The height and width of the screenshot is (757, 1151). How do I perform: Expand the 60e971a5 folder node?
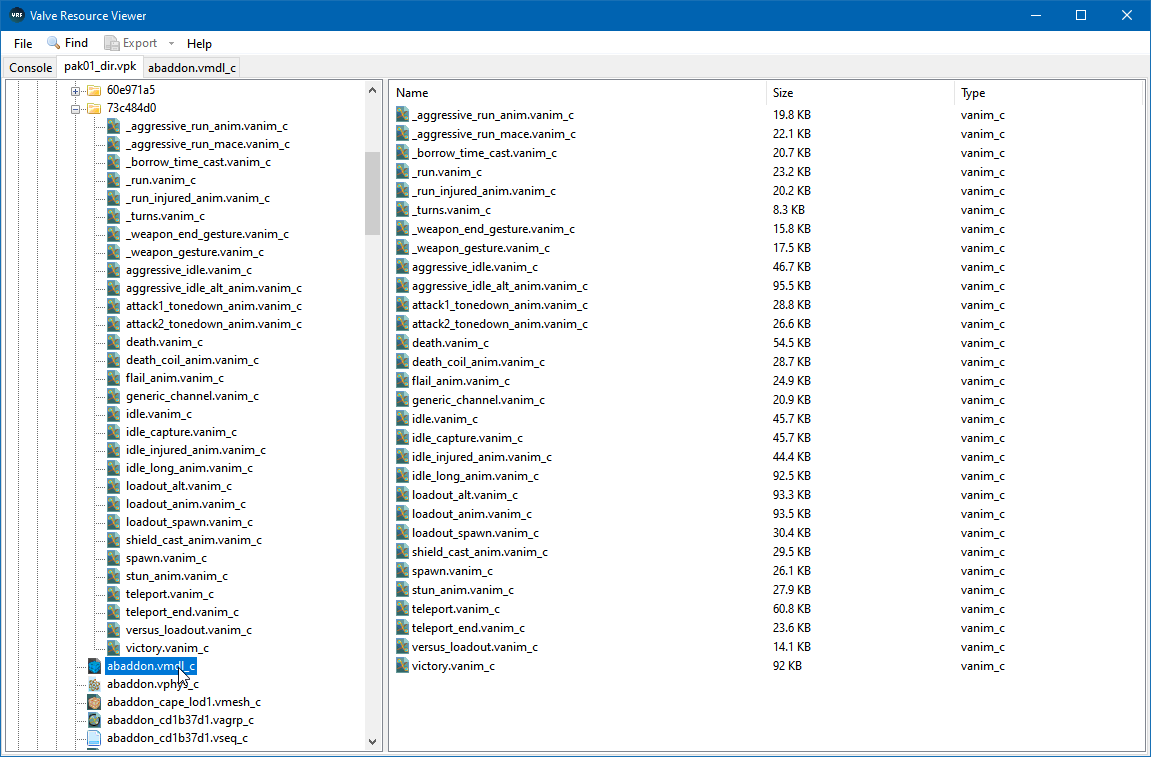point(75,91)
